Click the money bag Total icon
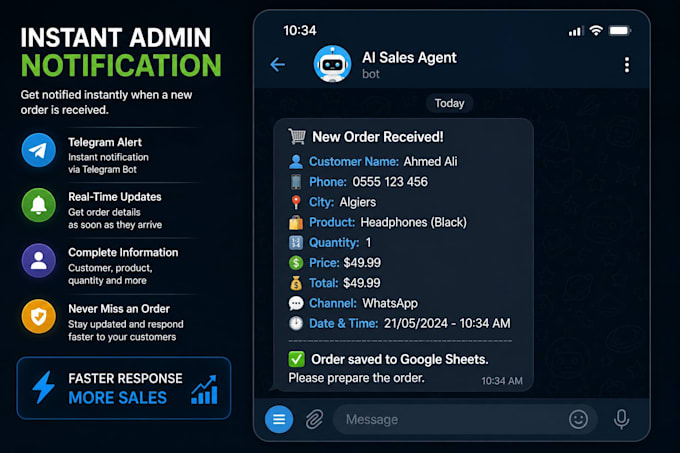680x453 pixels. tap(296, 283)
